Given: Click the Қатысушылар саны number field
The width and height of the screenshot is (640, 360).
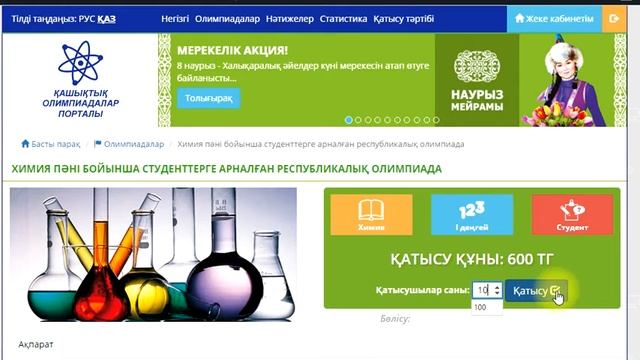Looking at the screenshot, I should click(x=487, y=290).
